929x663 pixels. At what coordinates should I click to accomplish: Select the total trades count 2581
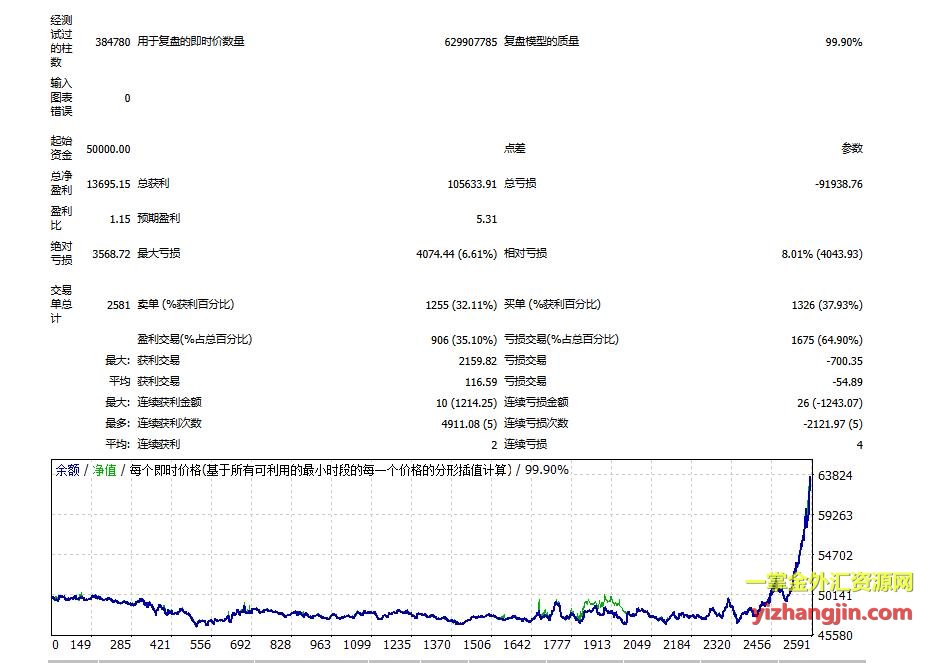point(118,305)
